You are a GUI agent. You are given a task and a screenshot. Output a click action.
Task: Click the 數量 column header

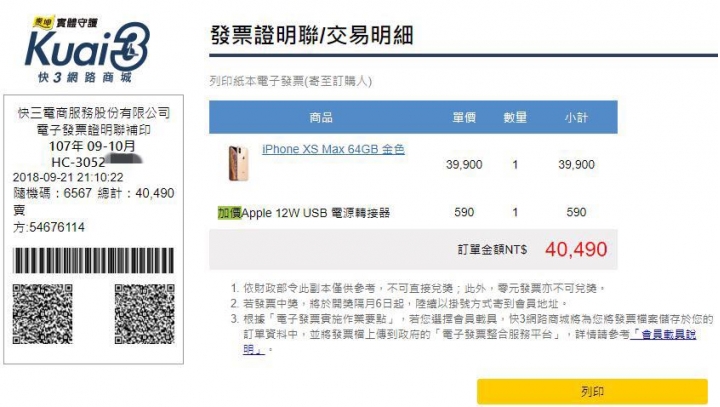click(515, 118)
